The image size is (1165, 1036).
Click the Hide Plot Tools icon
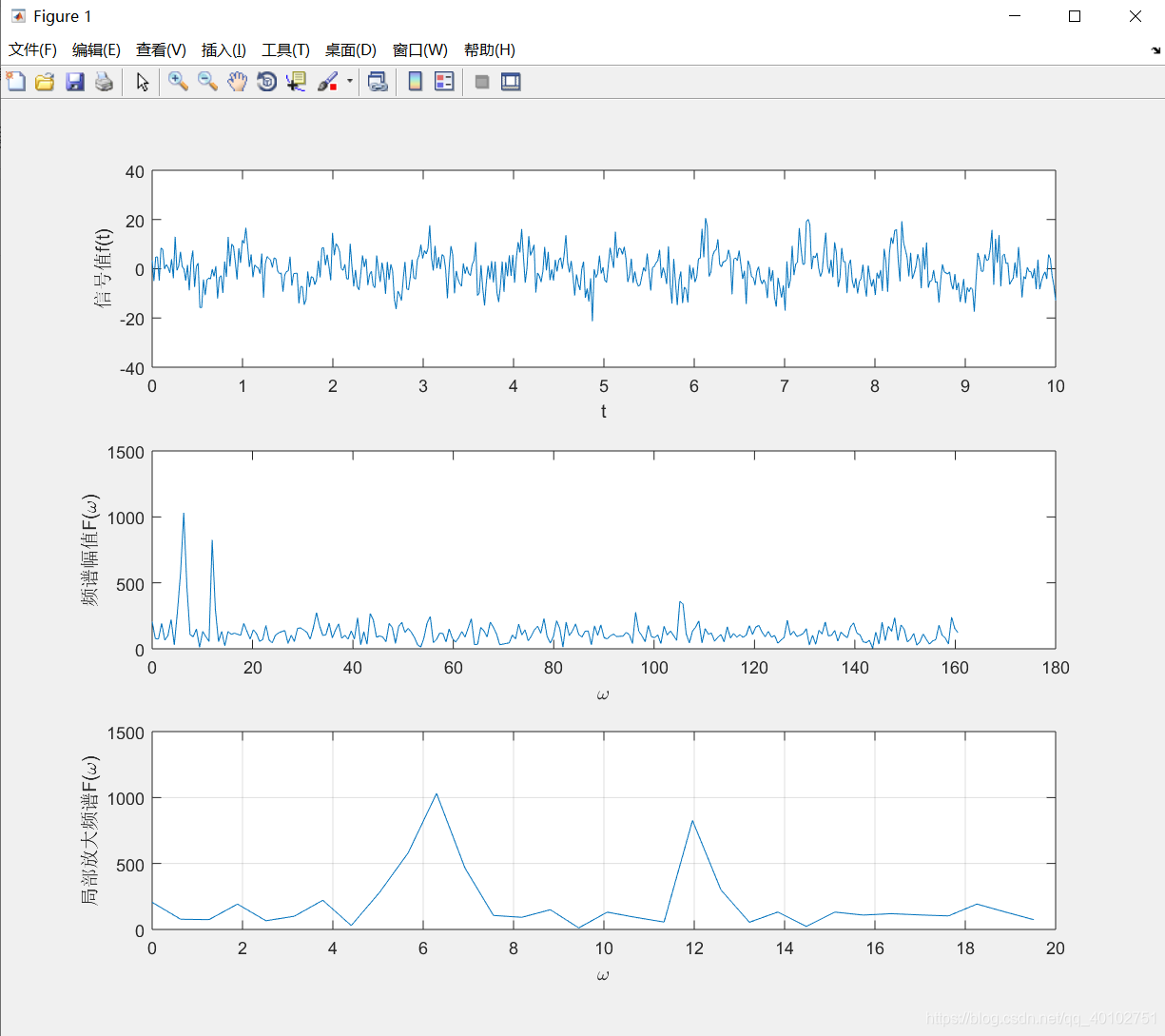click(x=482, y=82)
